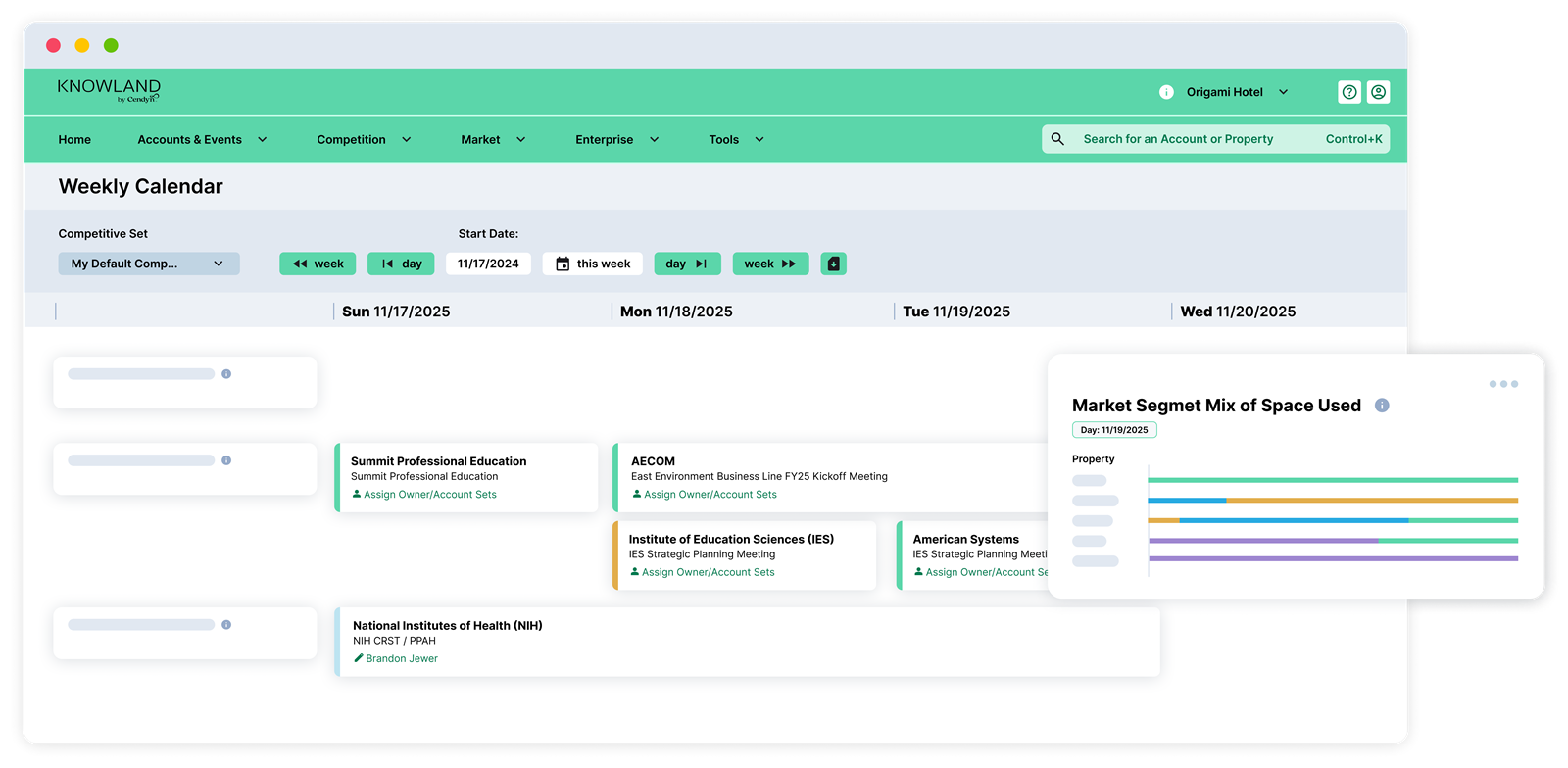
Task: Go to the Home page
Action: [74, 139]
